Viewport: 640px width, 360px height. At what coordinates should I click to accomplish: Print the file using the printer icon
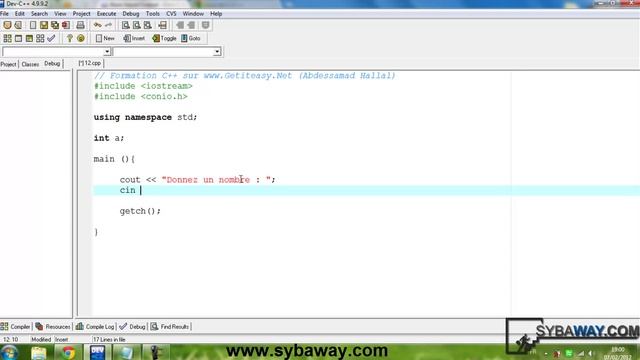80,25
